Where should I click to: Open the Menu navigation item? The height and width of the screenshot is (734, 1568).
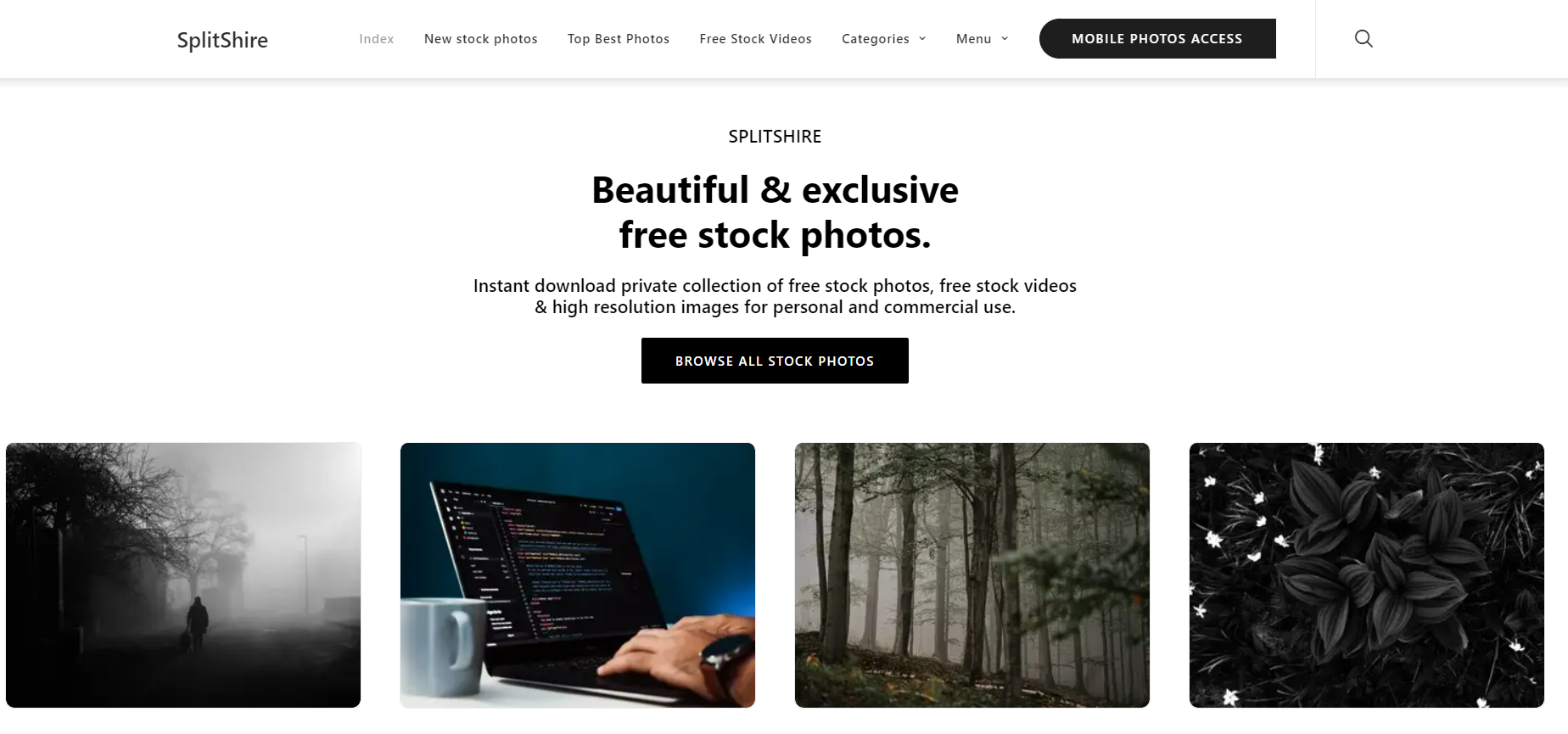coord(973,39)
